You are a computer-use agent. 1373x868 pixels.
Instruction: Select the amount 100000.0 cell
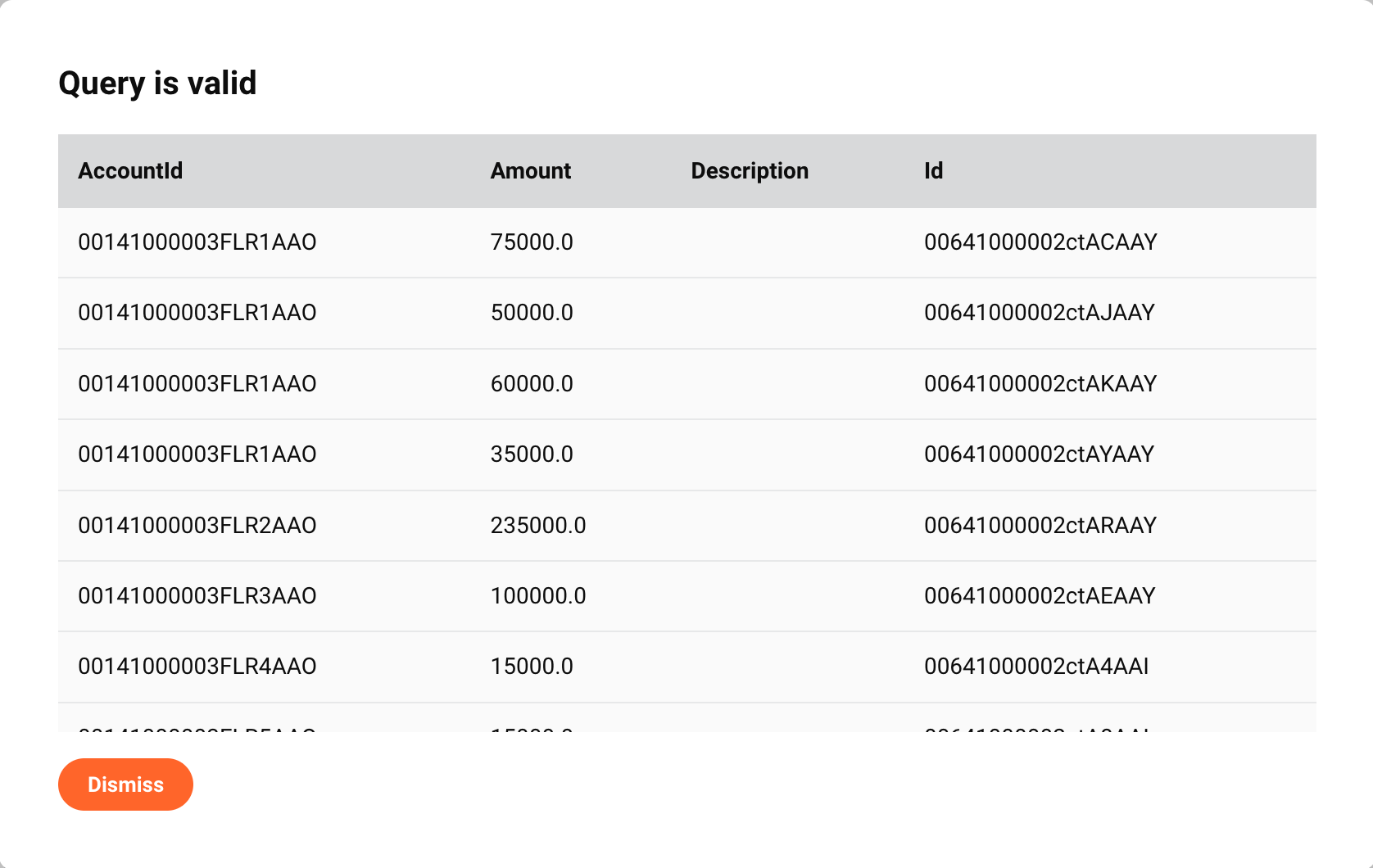(x=538, y=596)
